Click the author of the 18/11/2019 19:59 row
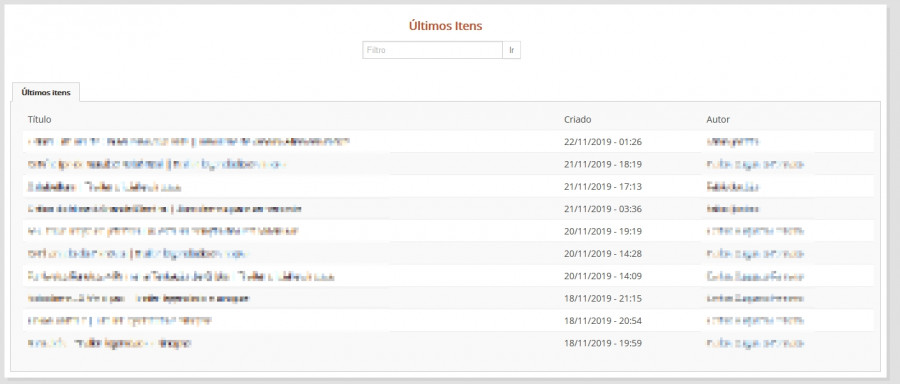 (755, 343)
